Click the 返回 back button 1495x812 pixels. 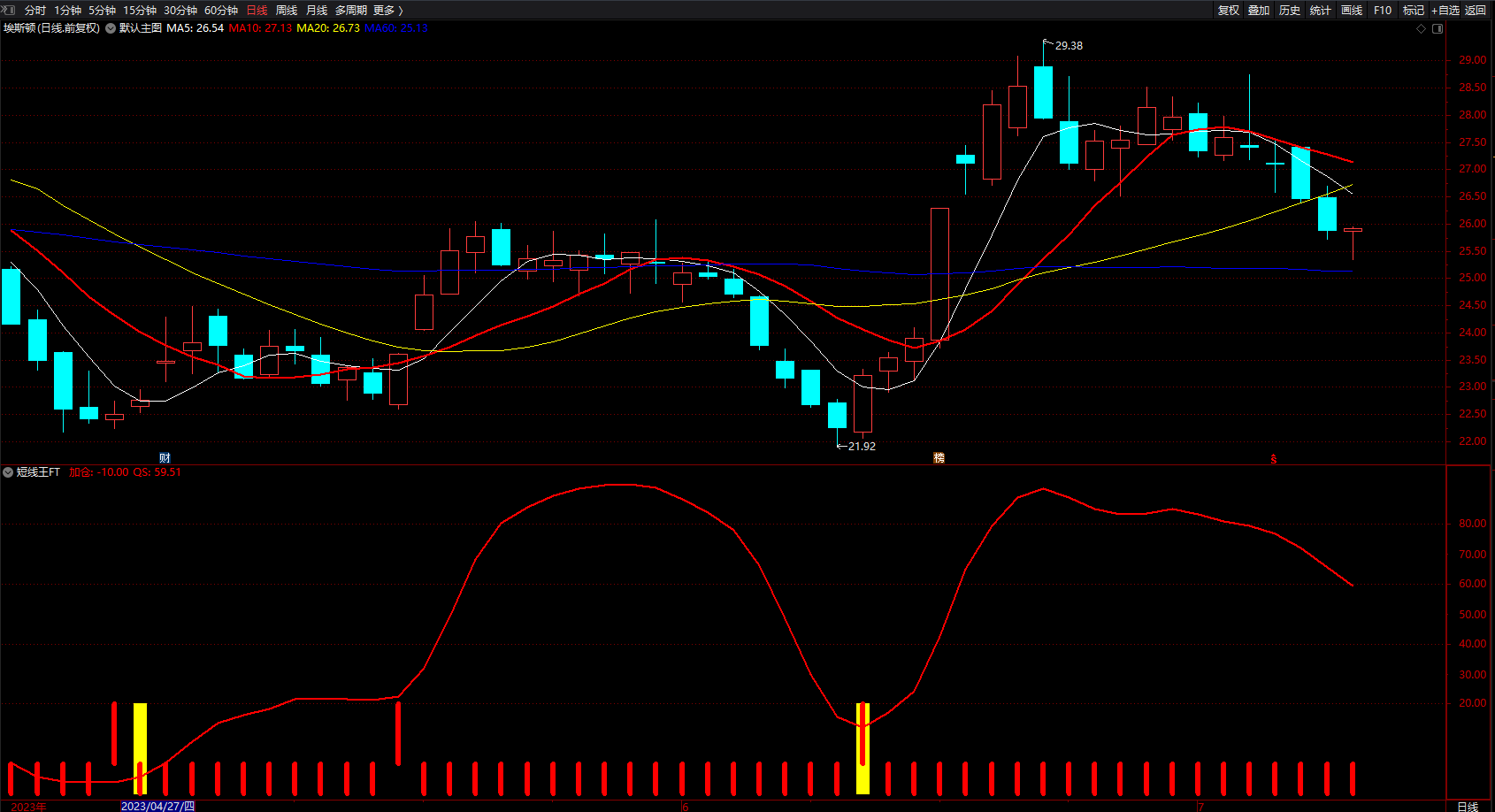click(1476, 11)
